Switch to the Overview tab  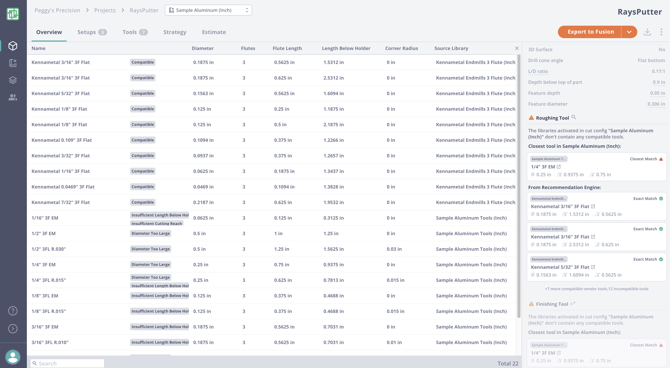click(x=49, y=32)
